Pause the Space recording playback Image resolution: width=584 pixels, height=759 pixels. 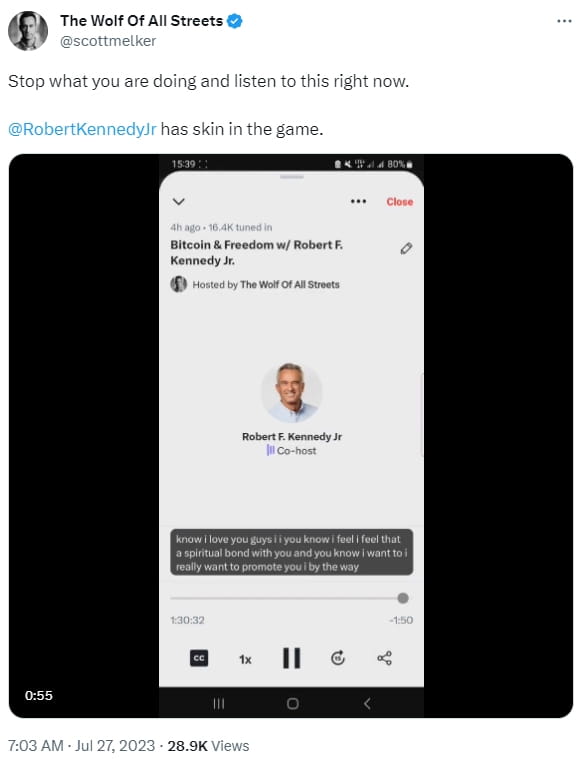pos(292,658)
